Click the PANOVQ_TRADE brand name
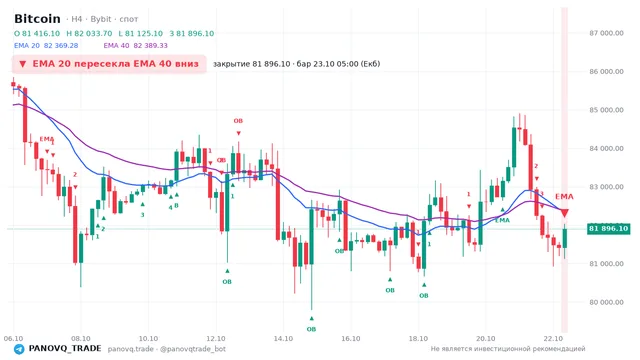The image size is (640, 360). pos(65,349)
